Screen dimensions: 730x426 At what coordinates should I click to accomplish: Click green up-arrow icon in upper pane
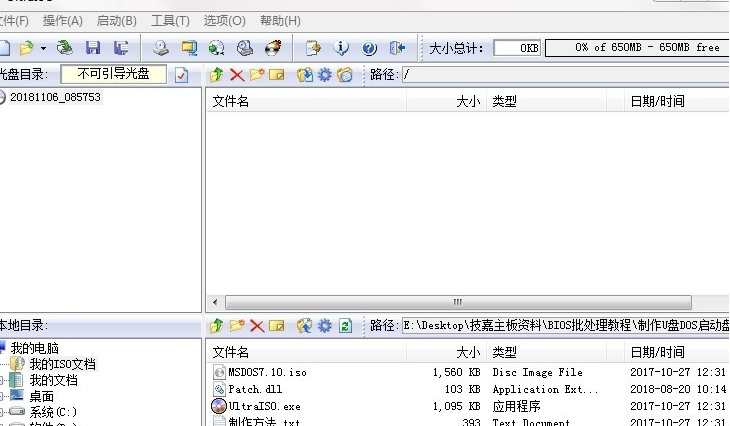click(x=216, y=75)
